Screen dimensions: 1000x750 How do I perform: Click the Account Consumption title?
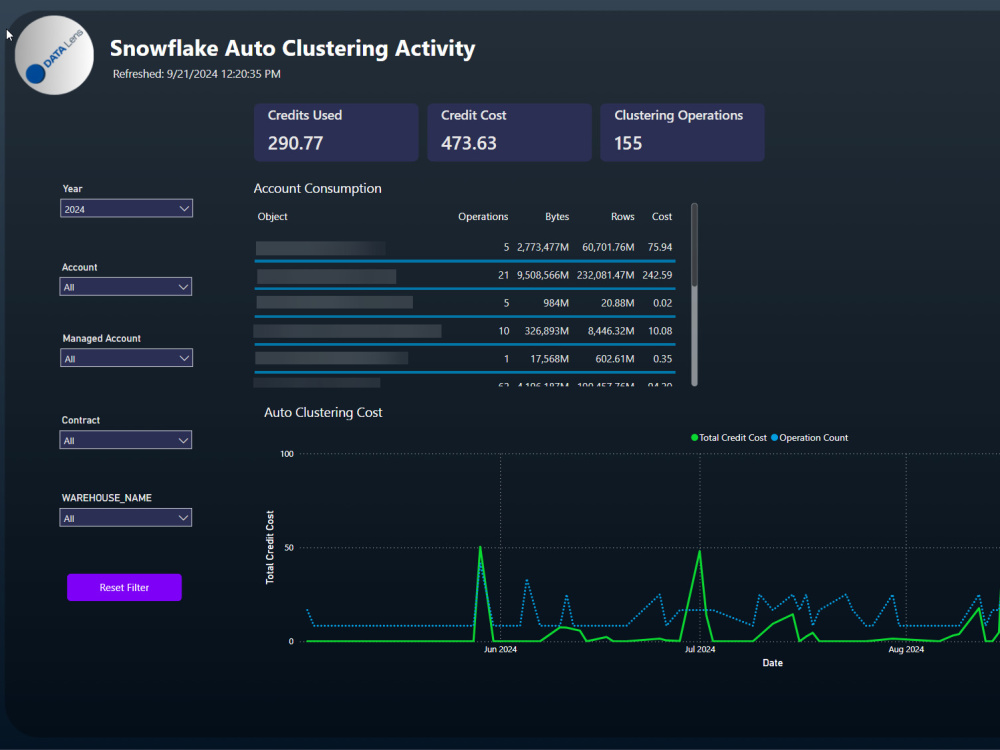tap(318, 188)
